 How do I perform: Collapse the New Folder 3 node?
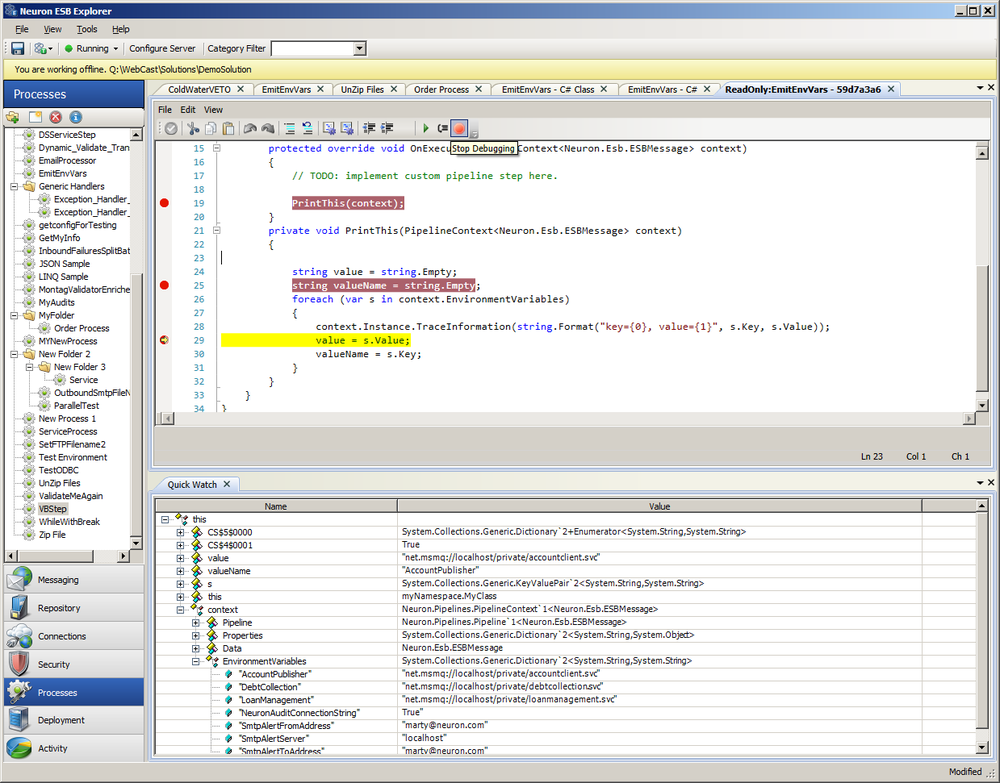tap(29, 367)
